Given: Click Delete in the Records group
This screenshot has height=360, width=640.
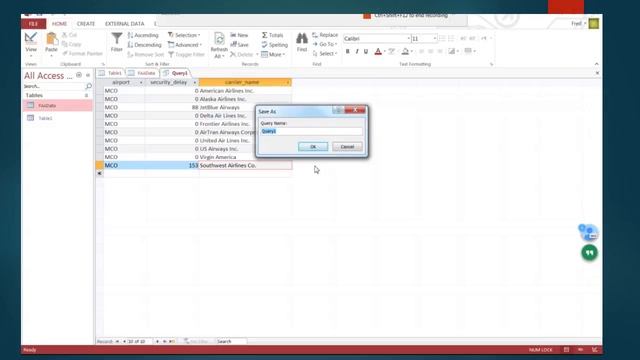Looking at the screenshot, I should pos(244,54).
